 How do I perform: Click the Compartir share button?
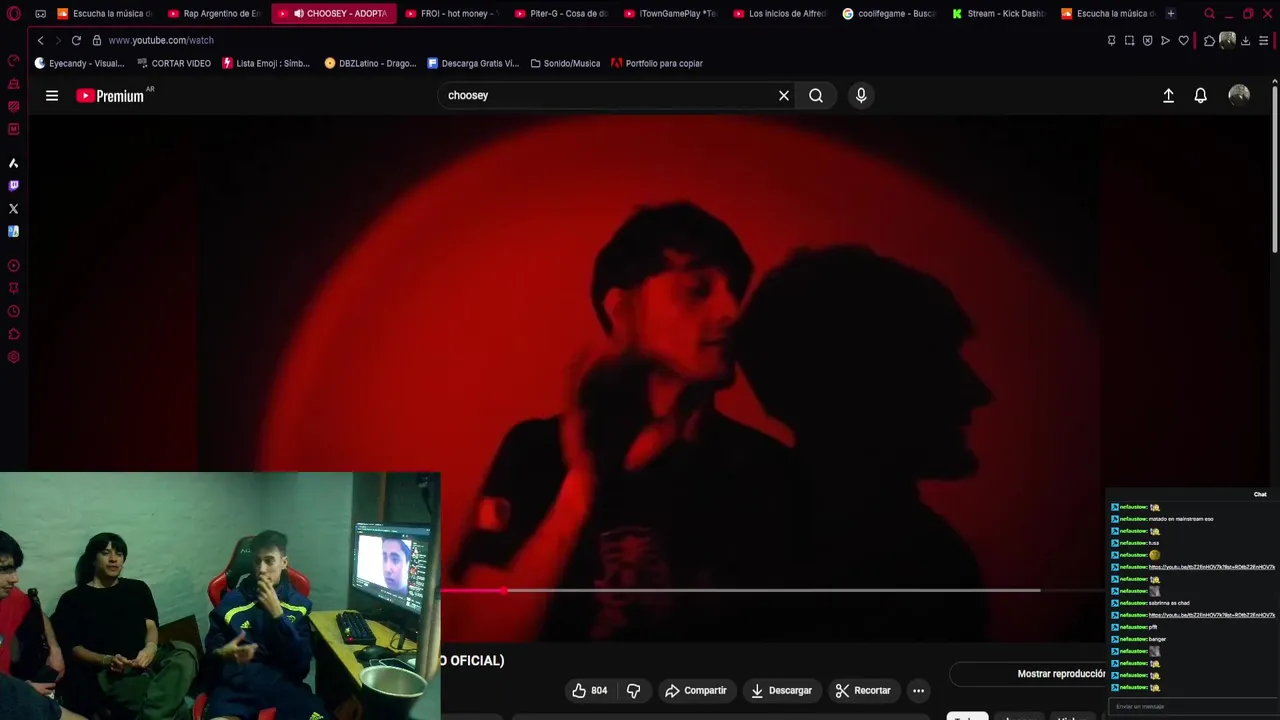tap(696, 691)
